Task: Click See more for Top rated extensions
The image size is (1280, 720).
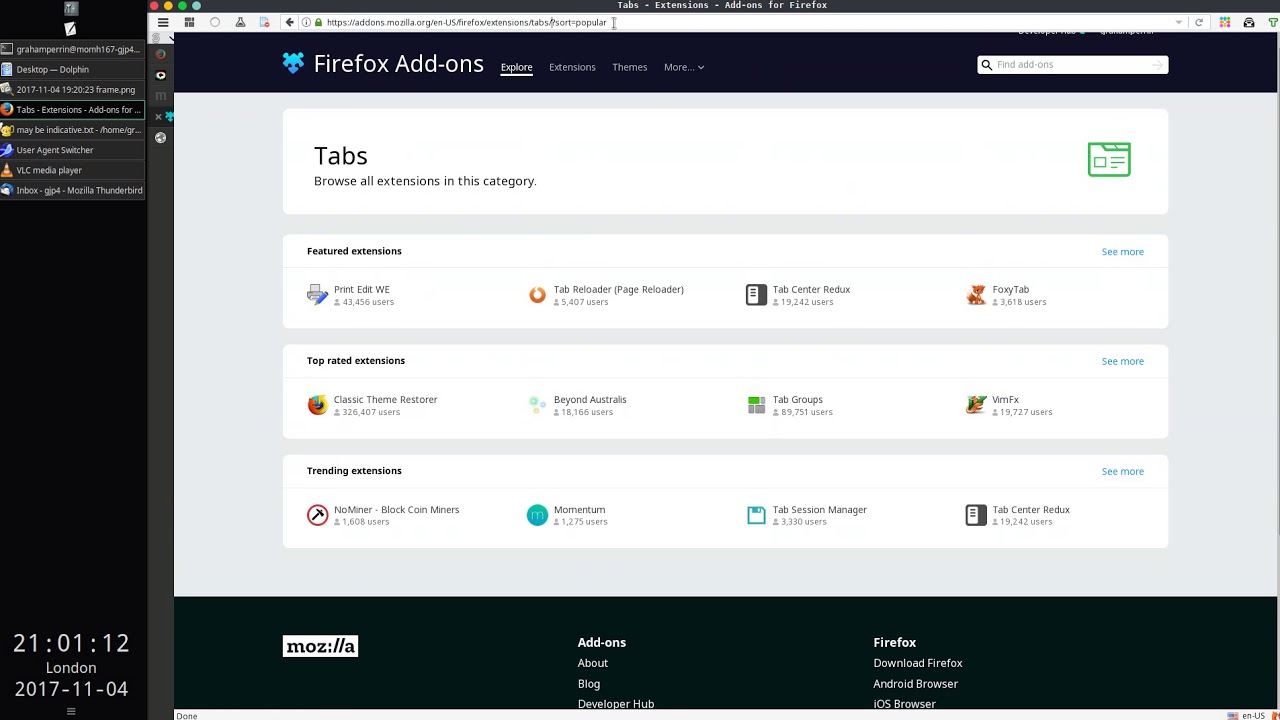Action: coord(1122,361)
